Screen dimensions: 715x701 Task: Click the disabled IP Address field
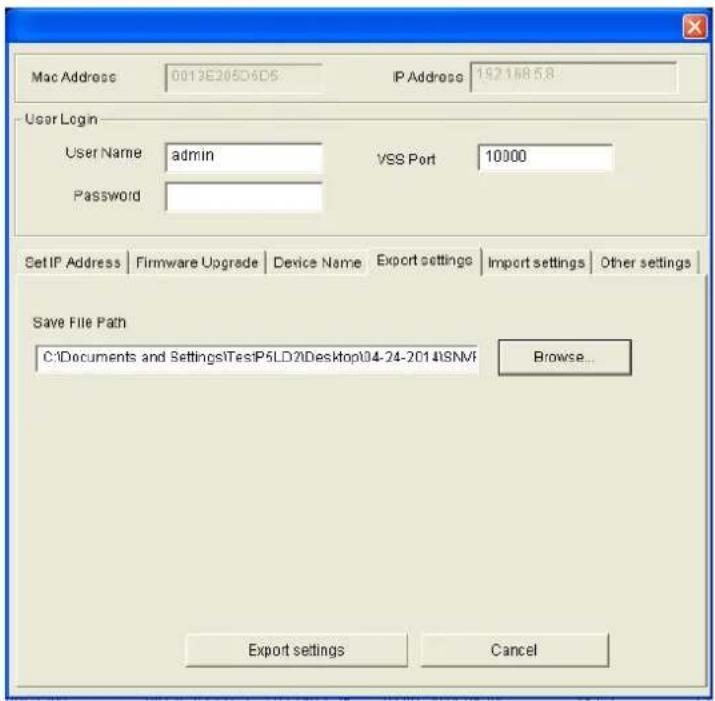tap(574, 77)
